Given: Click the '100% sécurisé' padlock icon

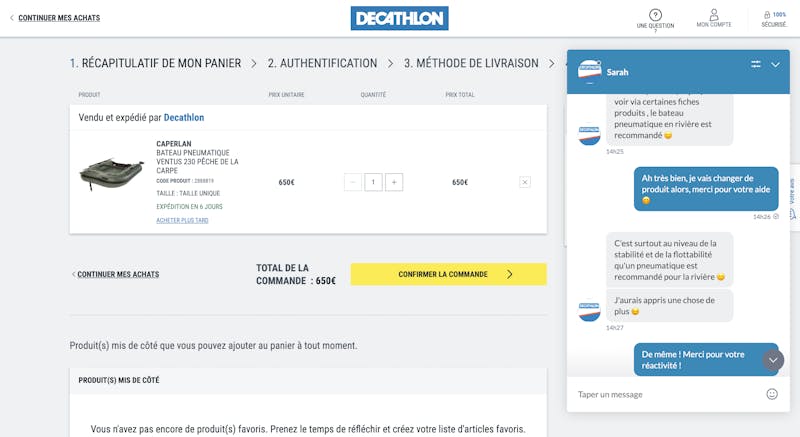Looking at the screenshot, I should [767, 15].
